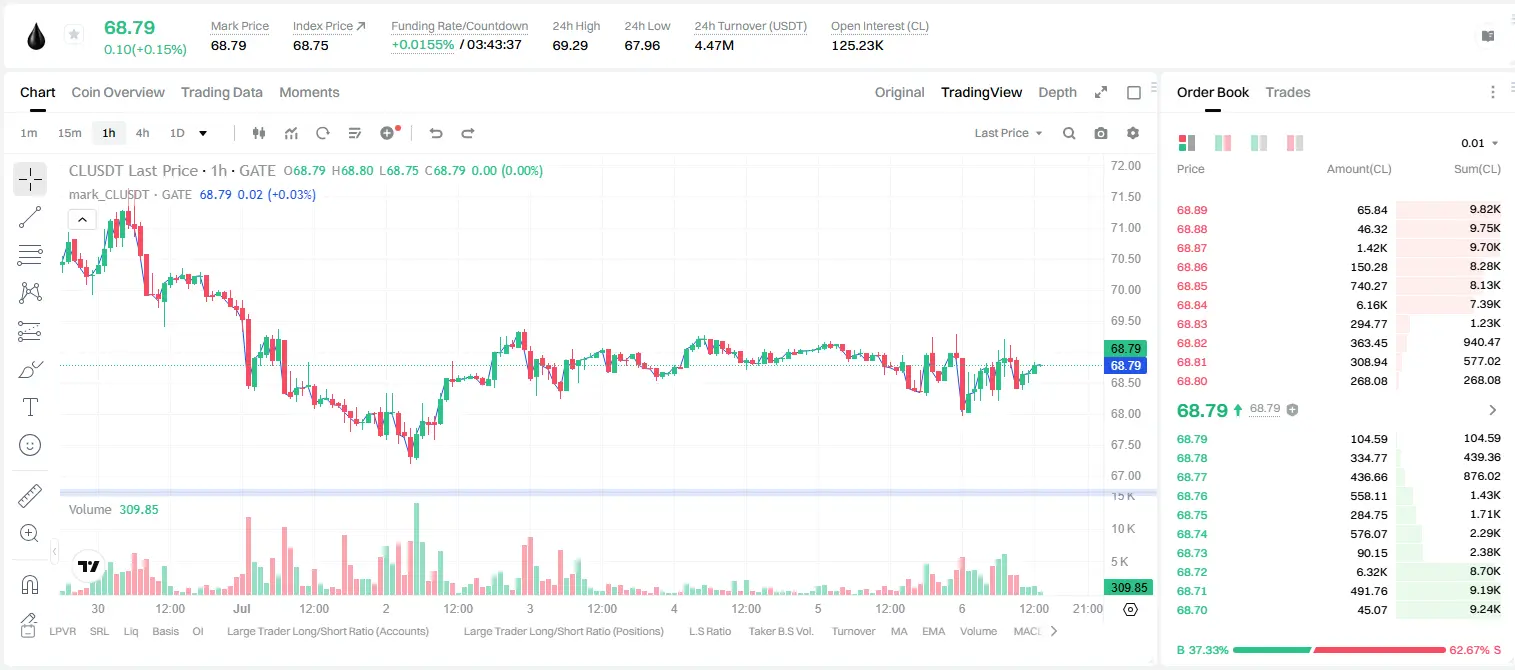The image size is (1515, 670).
Task: Switch to the Trades tab
Action: point(1288,92)
